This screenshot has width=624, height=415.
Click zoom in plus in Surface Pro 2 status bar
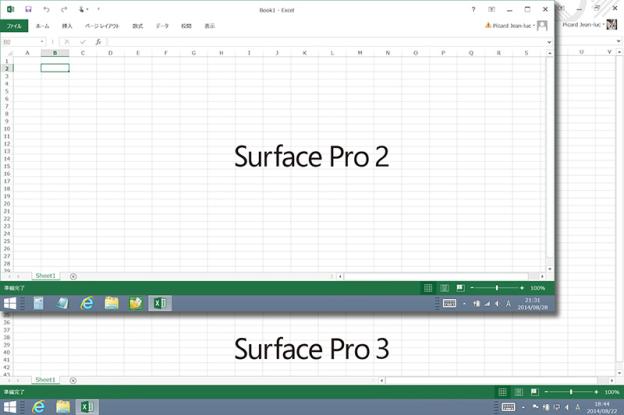click(x=522, y=288)
